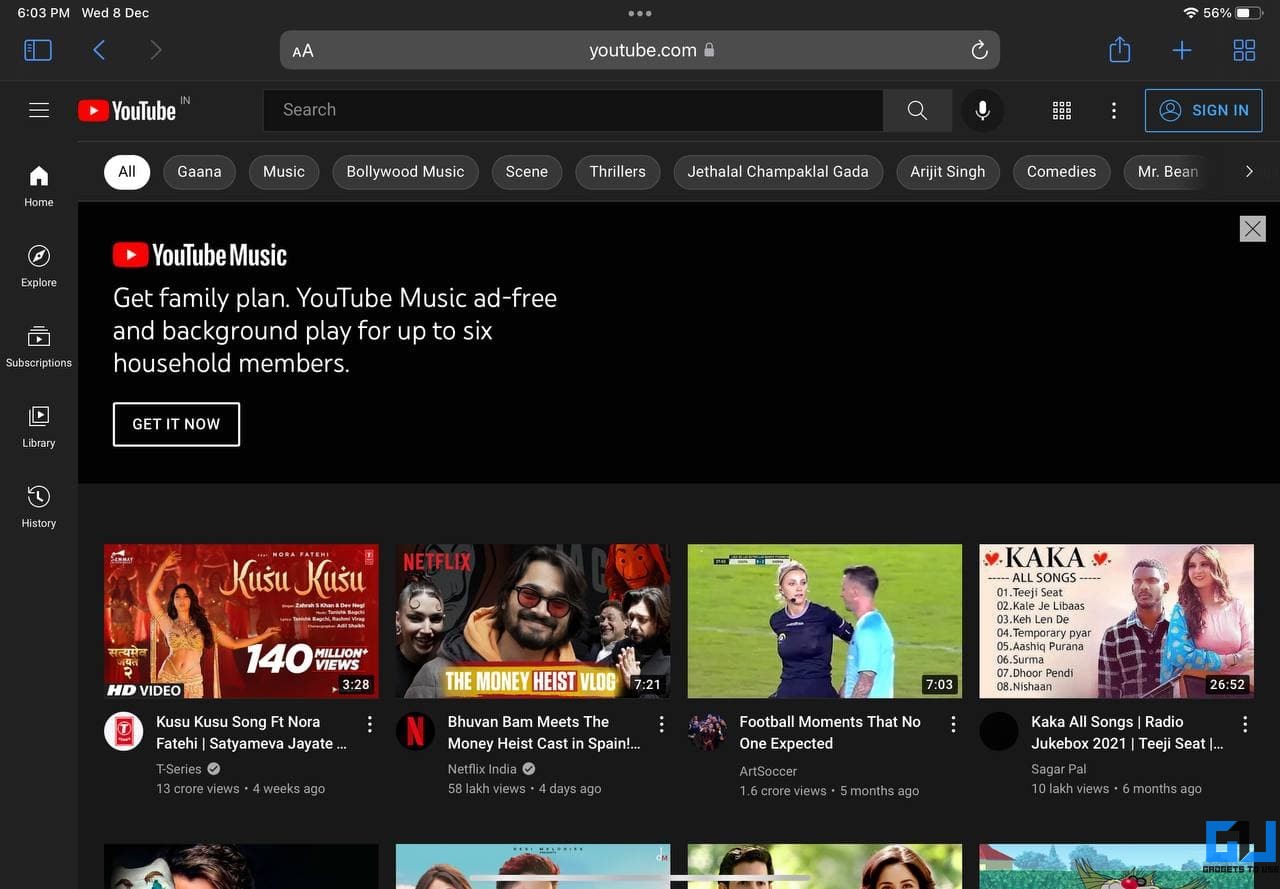
Task: Open options for Kusu Kusu video
Action: pyautogui.click(x=369, y=724)
